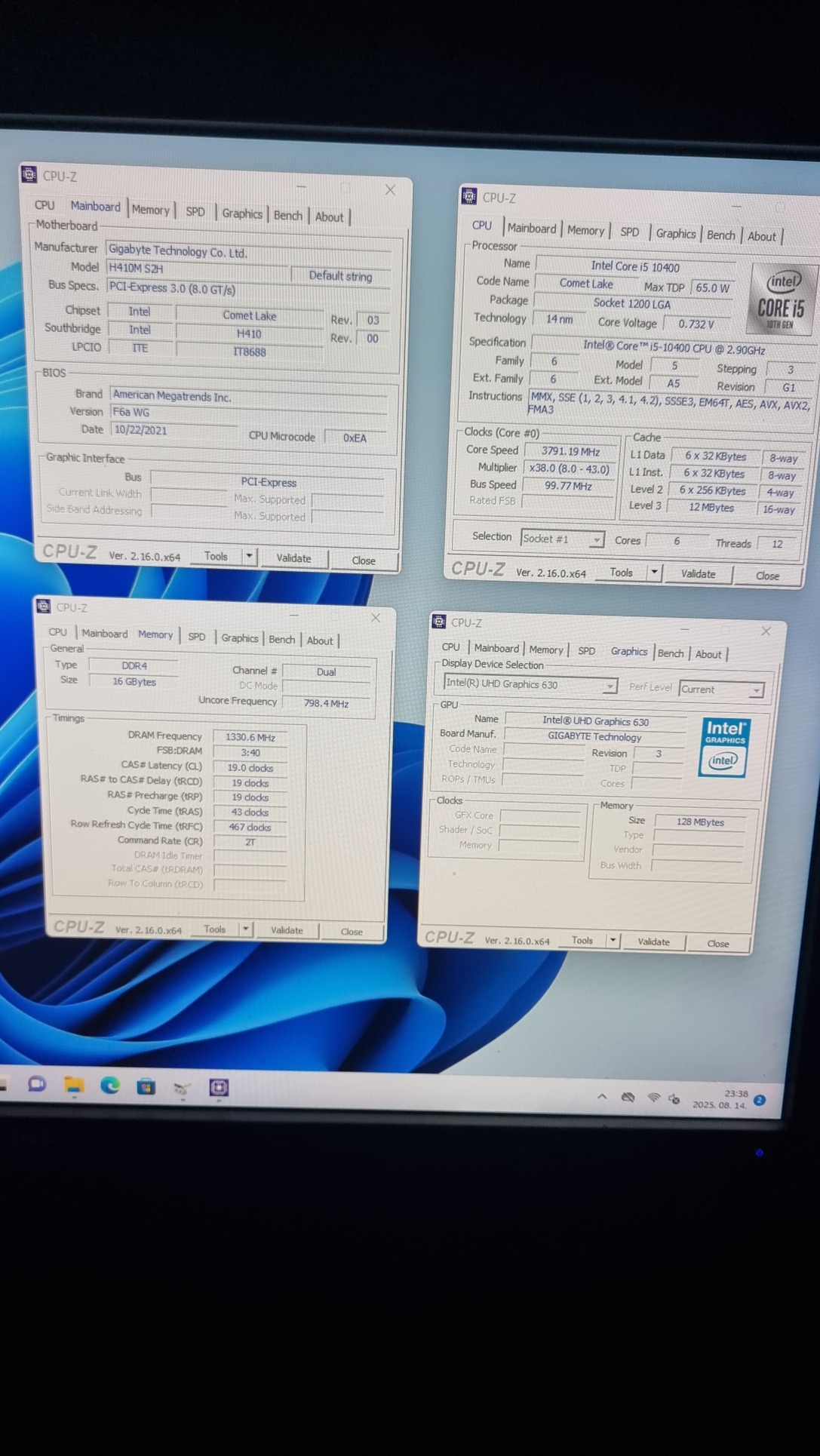
Task: Click Close button in Memory window
Action: [x=352, y=932]
